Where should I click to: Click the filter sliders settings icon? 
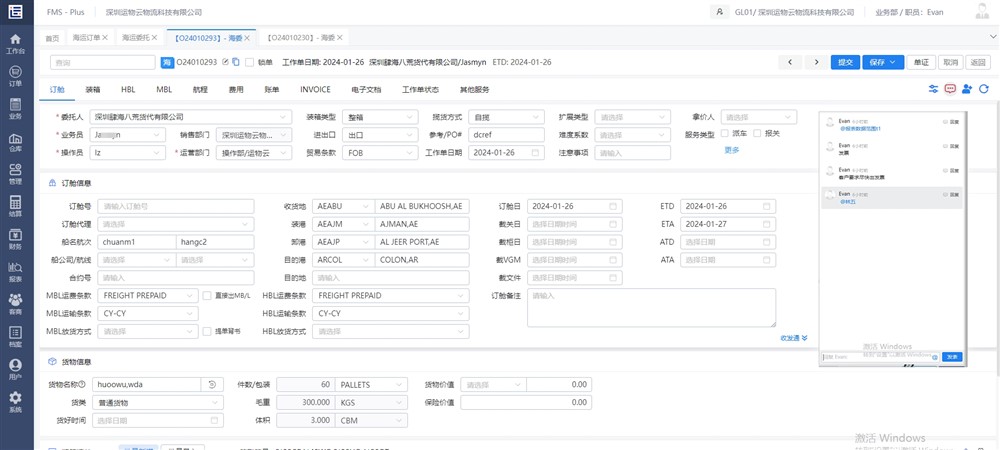click(x=933, y=89)
